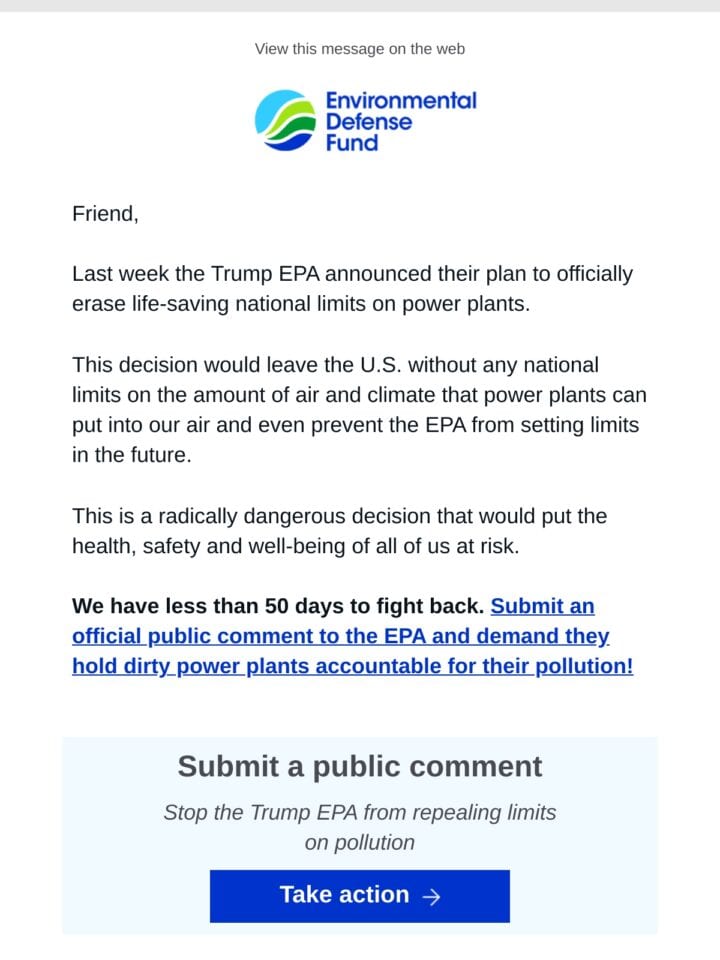The height and width of the screenshot is (960, 720).
Task: Click the arrow icon in Take action button
Action: click(x=432, y=896)
